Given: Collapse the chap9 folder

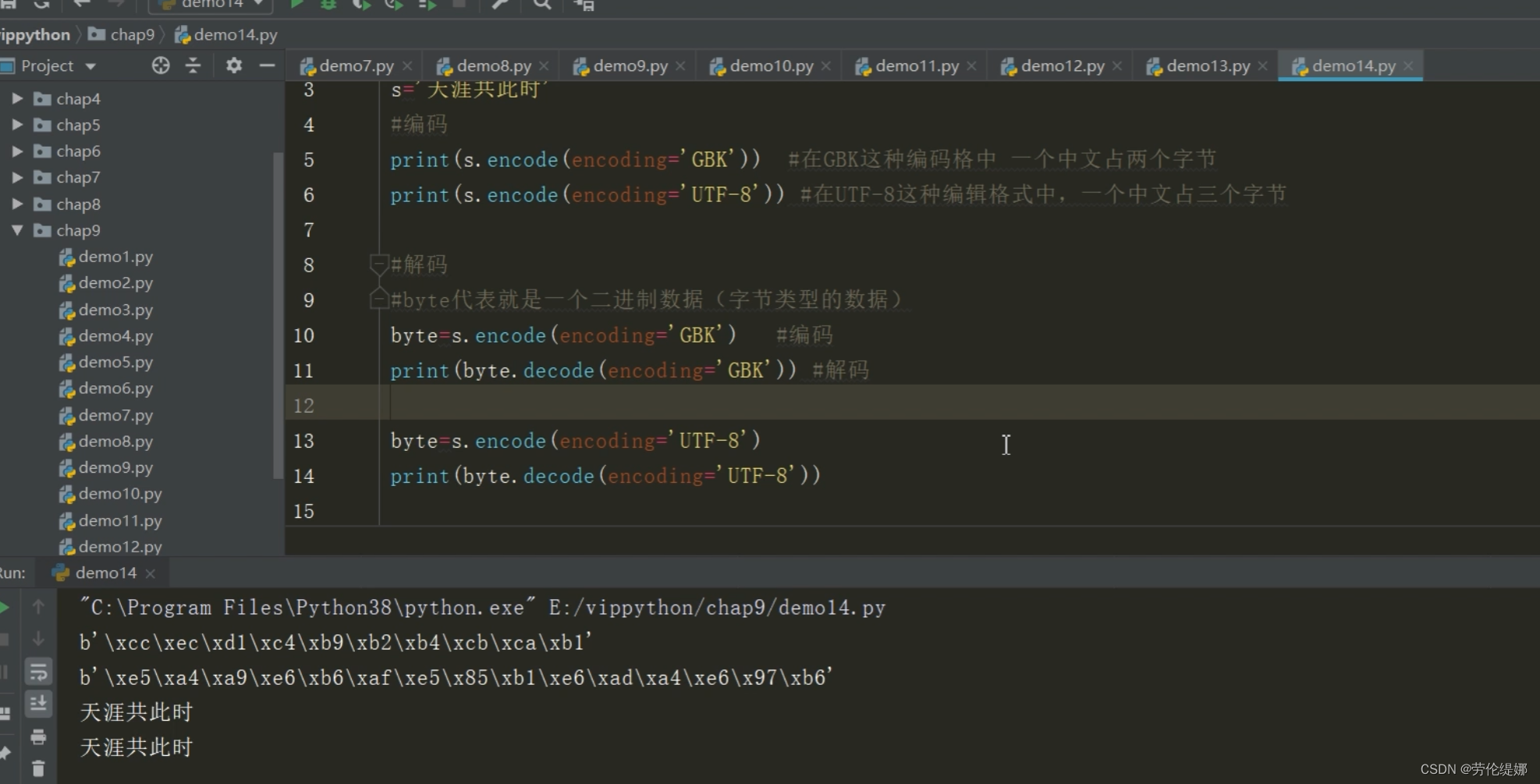Looking at the screenshot, I should point(17,230).
